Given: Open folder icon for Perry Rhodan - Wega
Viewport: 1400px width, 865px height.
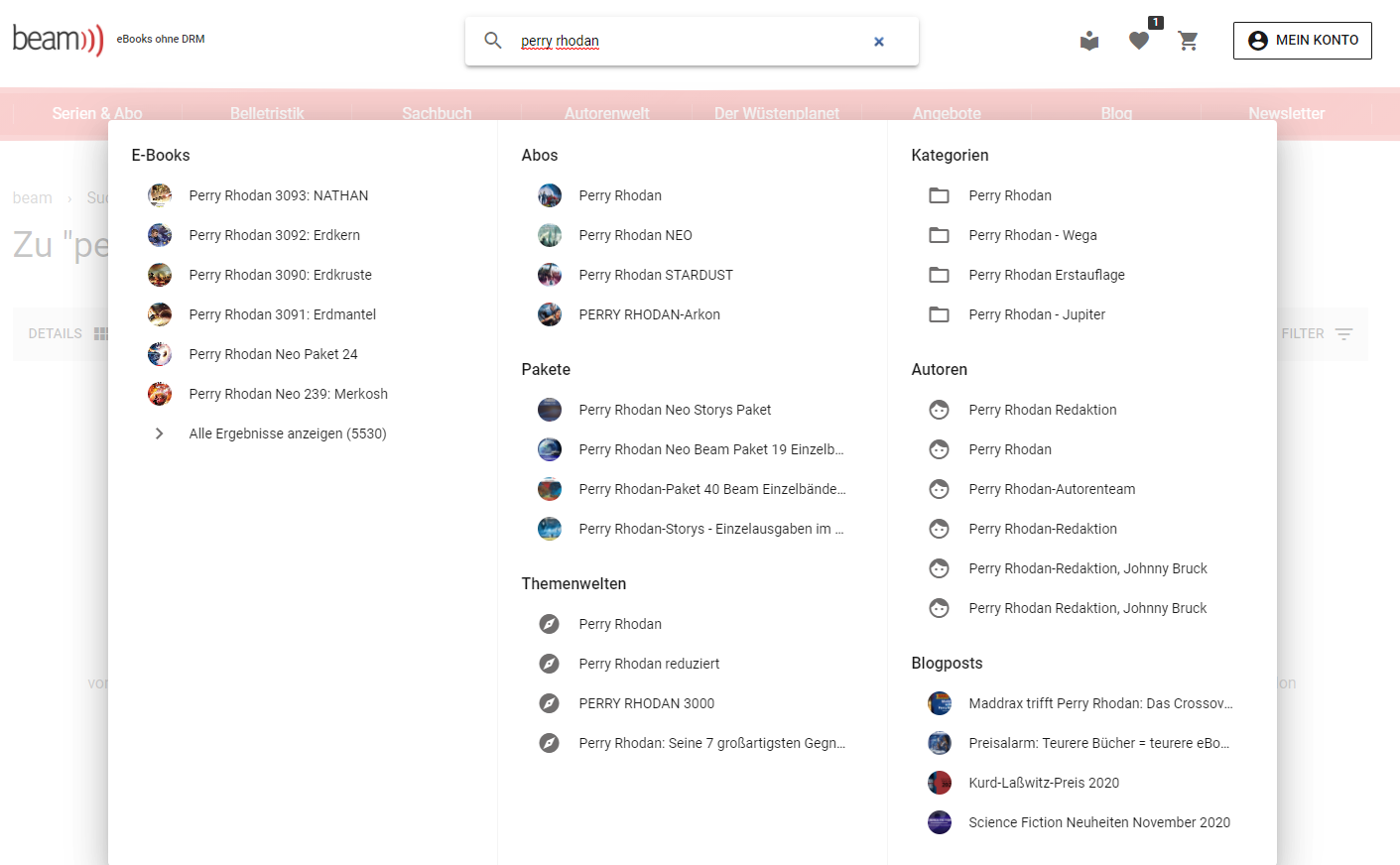Looking at the screenshot, I should click(x=939, y=235).
